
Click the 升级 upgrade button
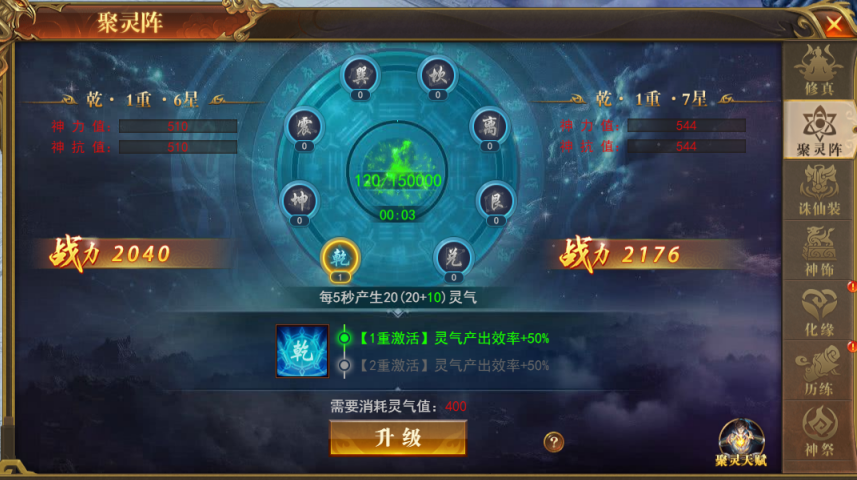pos(398,437)
